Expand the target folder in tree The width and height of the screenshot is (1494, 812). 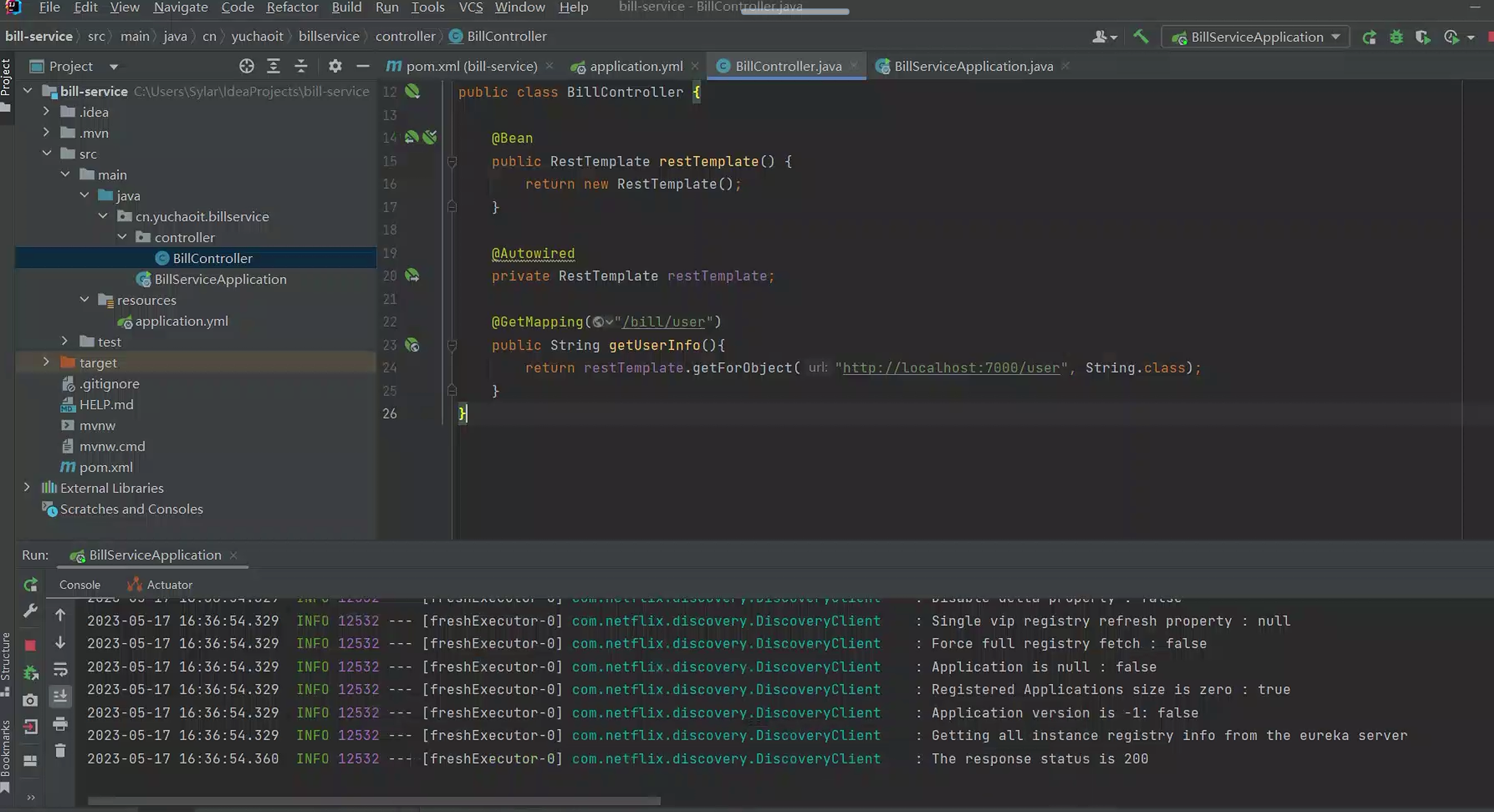pos(46,362)
